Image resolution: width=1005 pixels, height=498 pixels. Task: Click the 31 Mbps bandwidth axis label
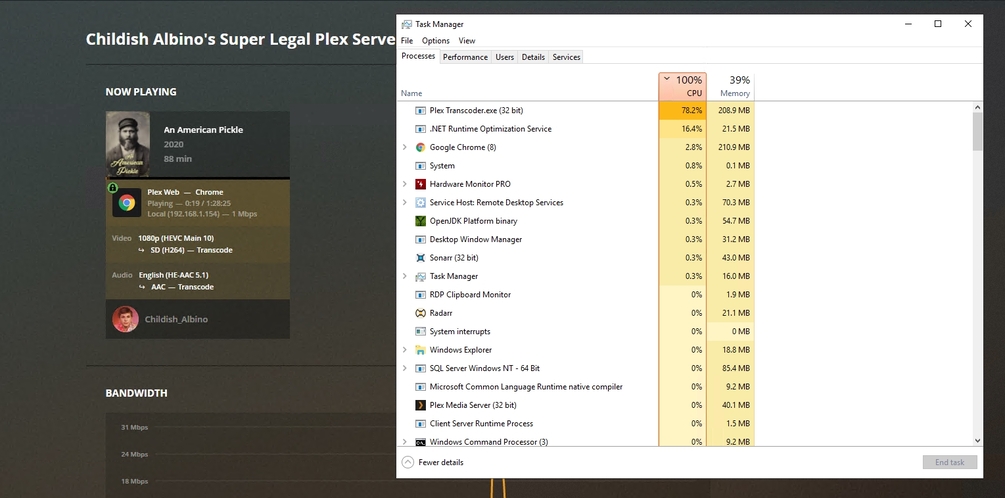[135, 427]
